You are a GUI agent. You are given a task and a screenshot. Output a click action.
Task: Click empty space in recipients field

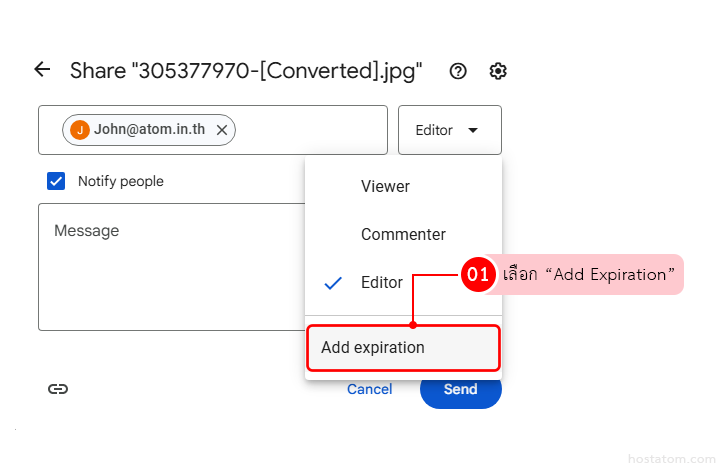(x=310, y=130)
